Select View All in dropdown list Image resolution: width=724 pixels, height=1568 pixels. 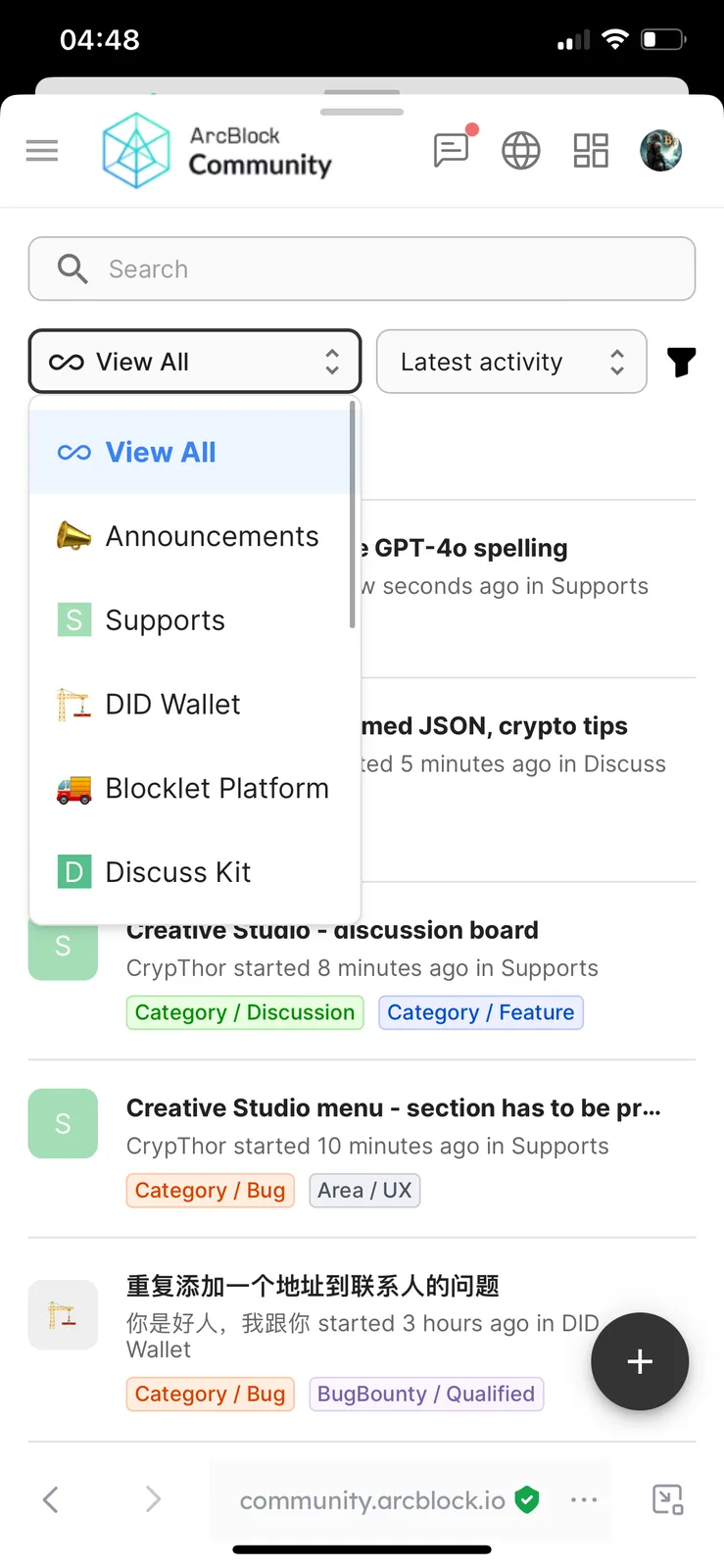(x=190, y=452)
